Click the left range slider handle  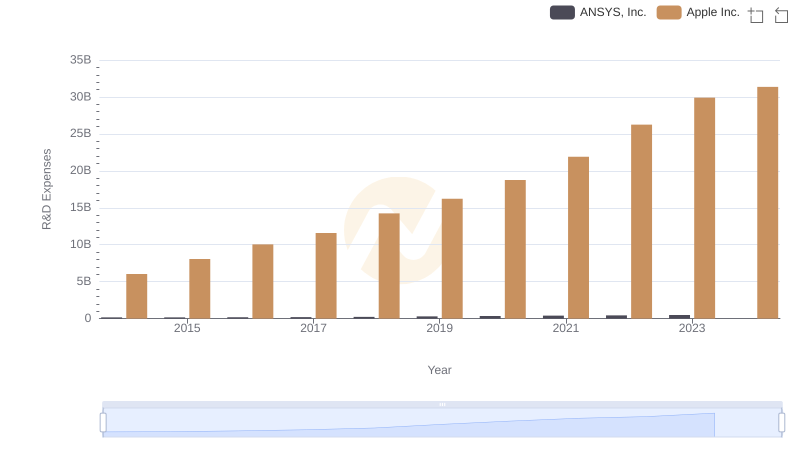click(103, 423)
